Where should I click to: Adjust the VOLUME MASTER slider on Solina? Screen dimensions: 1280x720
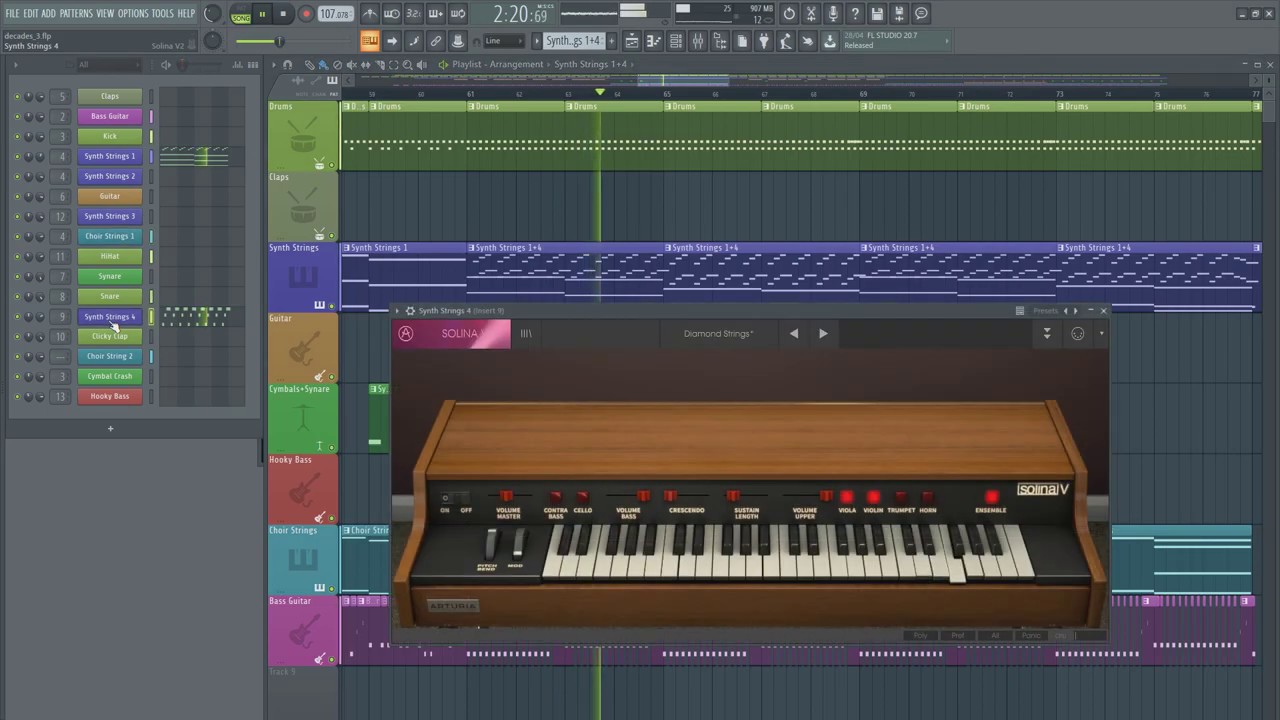[508, 496]
